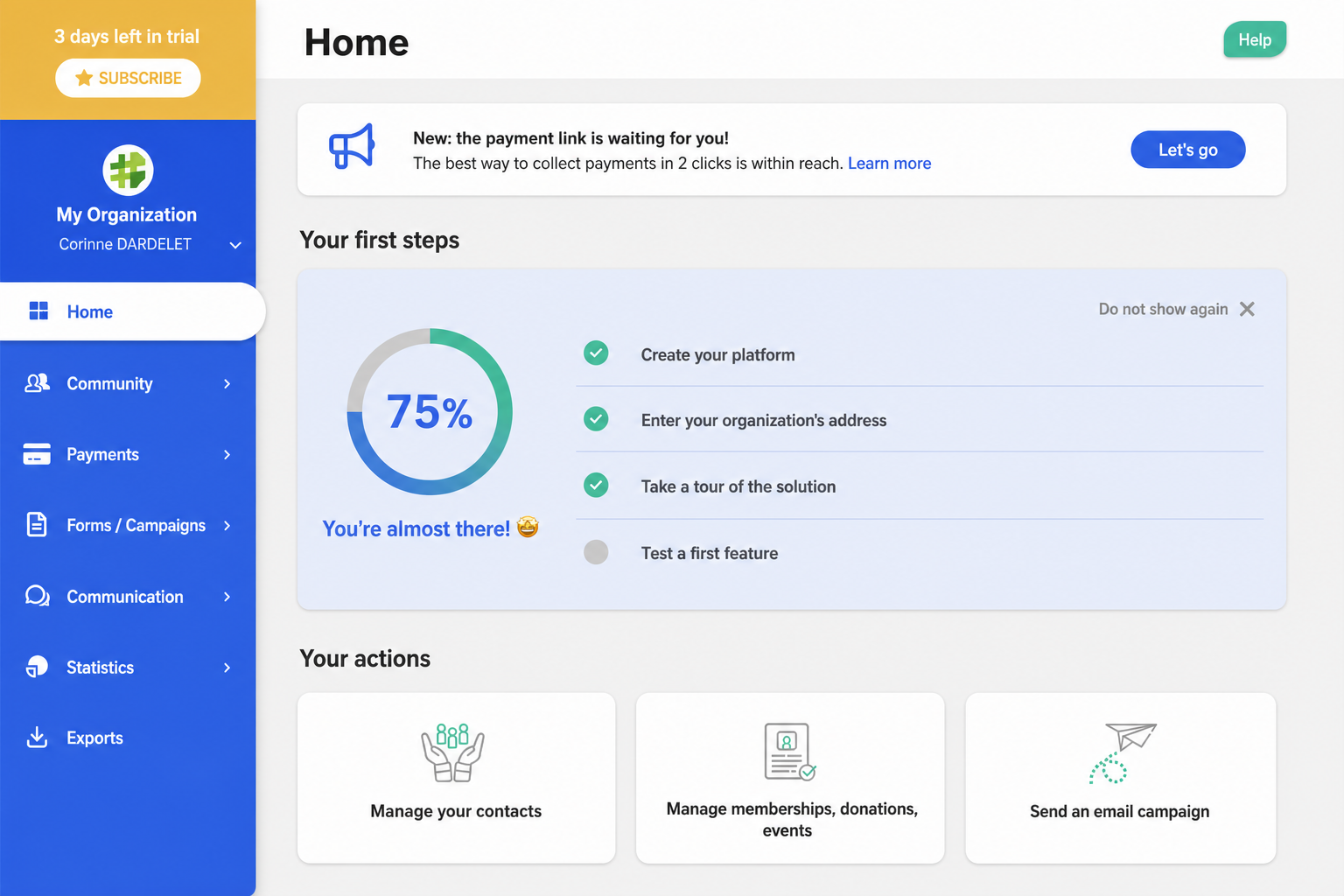Expand the Community submenu arrow
This screenshot has width=1344, height=896.
227,383
